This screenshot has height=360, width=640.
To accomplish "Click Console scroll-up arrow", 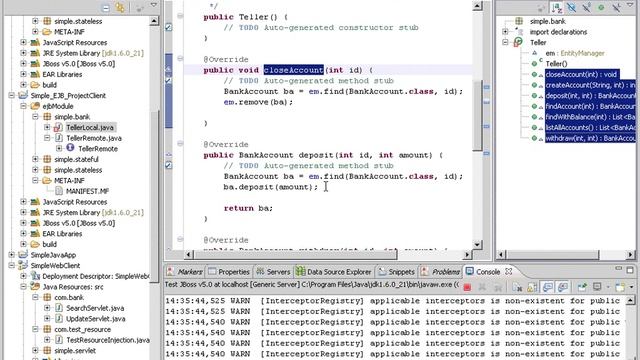I will point(631,301).
